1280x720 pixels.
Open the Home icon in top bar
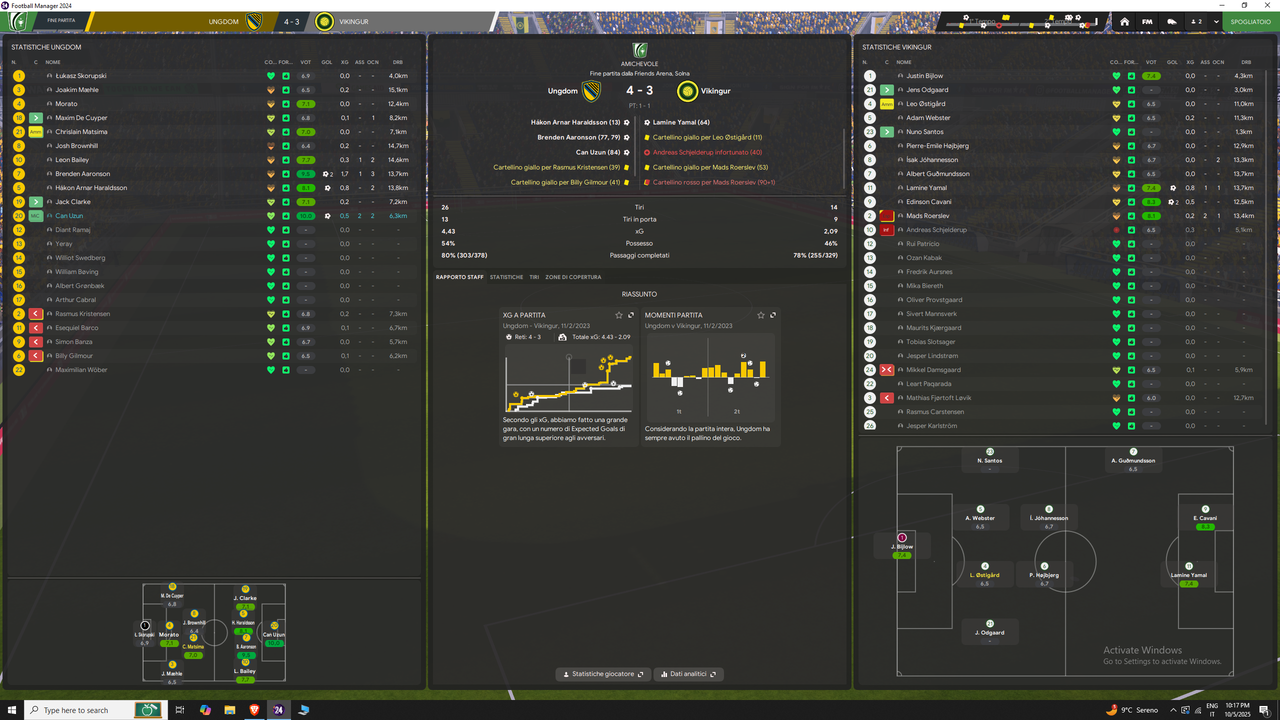[x=1125, y=21]
